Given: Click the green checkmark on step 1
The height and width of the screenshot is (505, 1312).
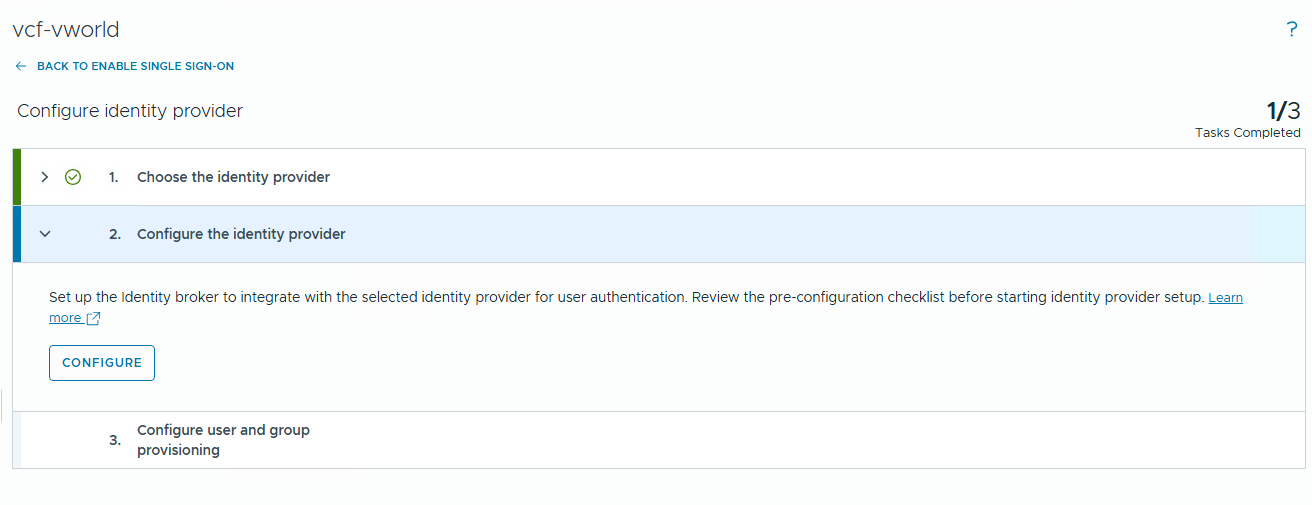Looking at the screenshot, I should (x=73, y=177).
